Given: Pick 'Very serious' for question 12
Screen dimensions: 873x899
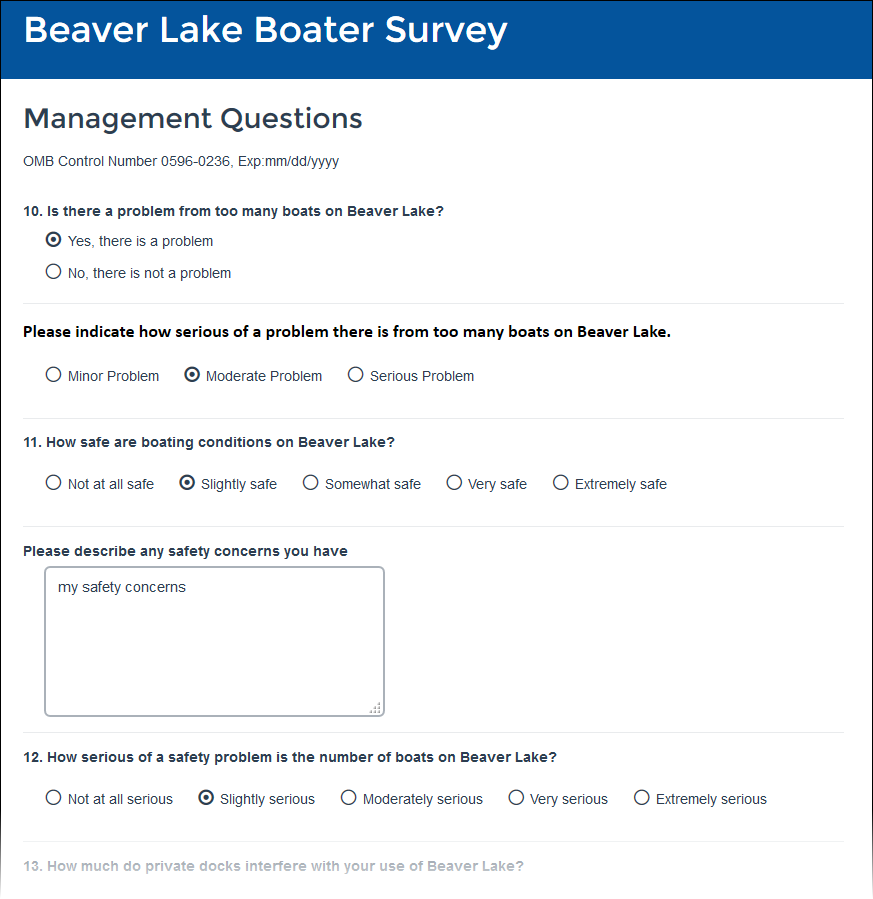Looking at the screenshot, I should click(x=516, y=798).
